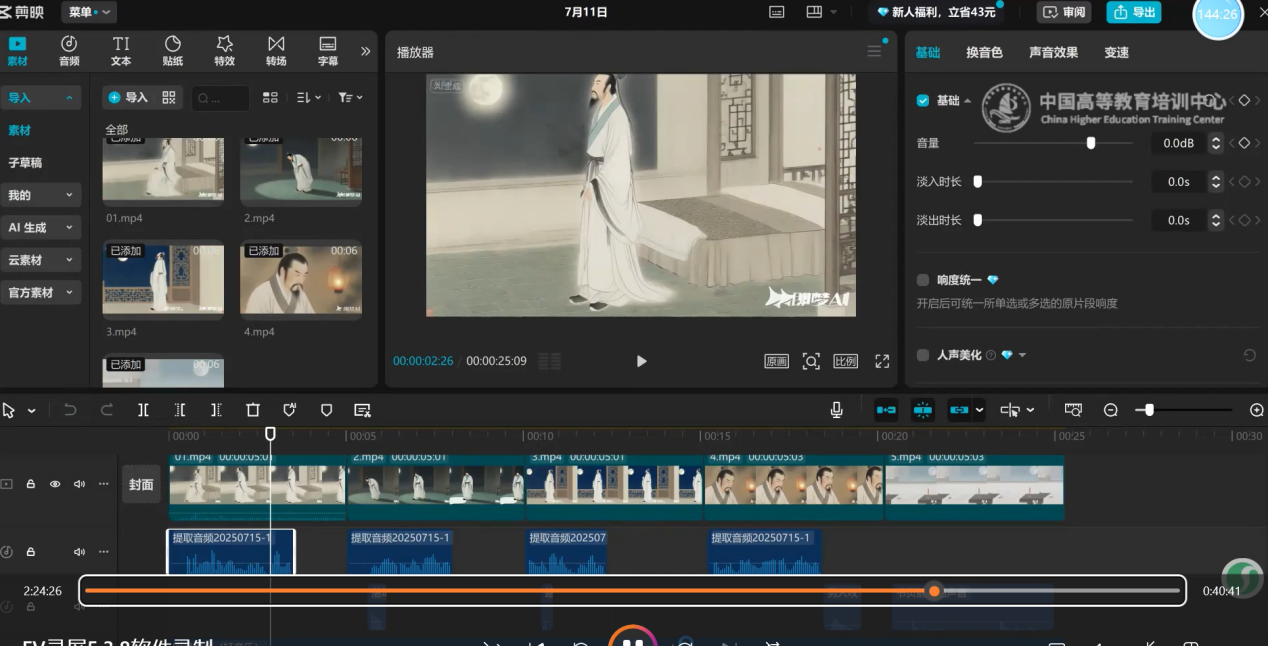Open the 菜单 menu dropdown
This screenshot has width=1268, height=646.
tap(89, 12)
